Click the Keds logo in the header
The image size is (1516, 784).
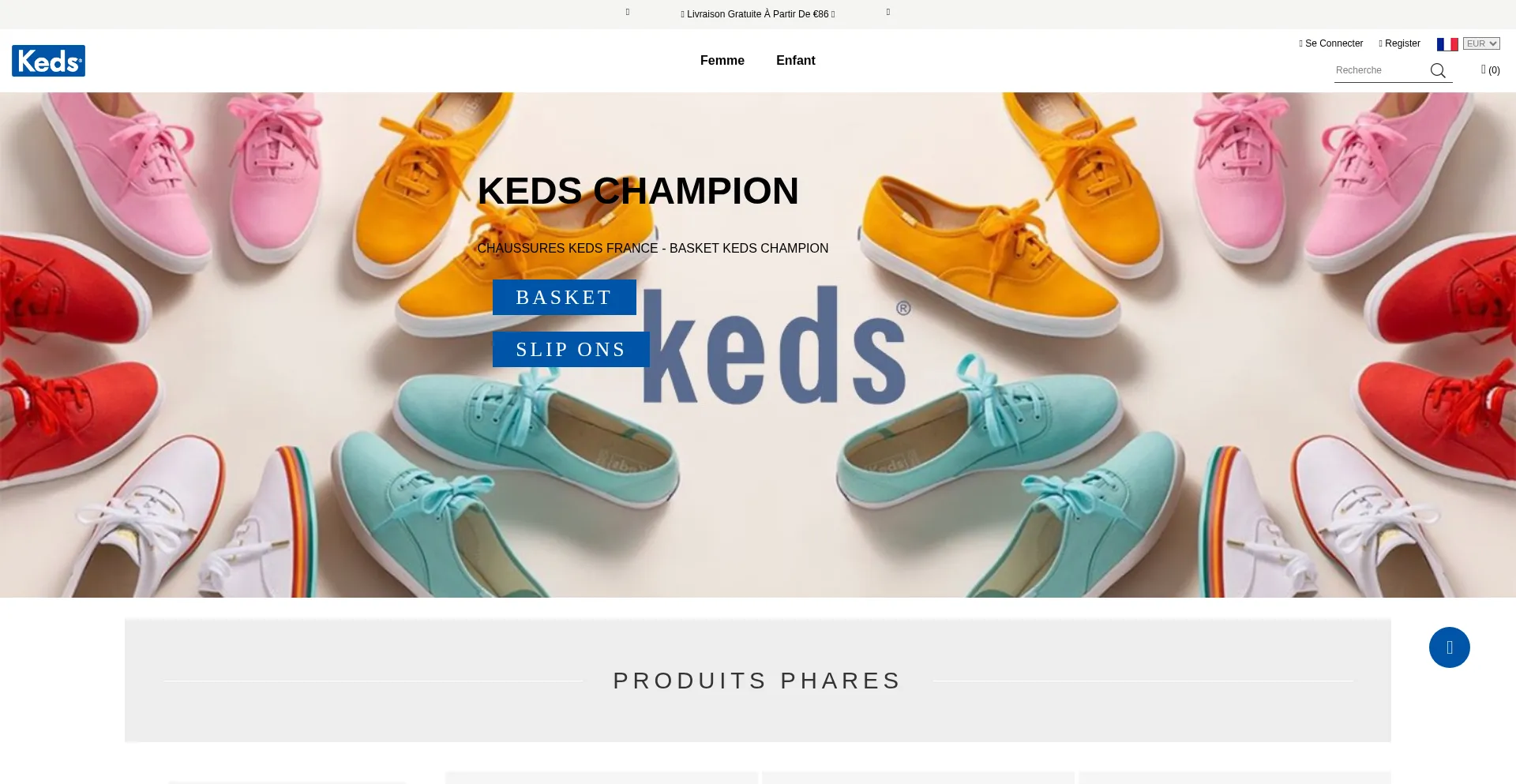(x=48, y=61)
